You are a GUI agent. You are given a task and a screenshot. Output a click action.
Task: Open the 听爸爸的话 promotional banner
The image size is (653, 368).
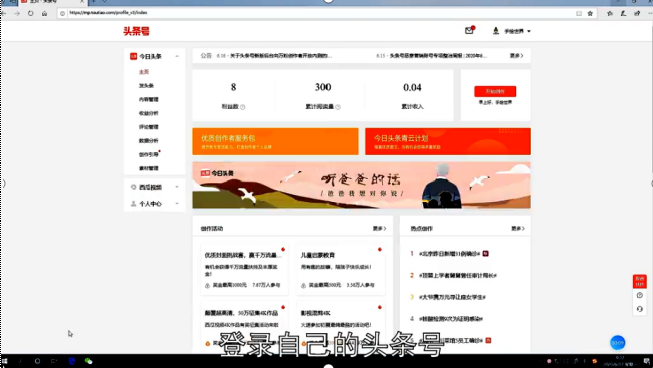[361, 185]
